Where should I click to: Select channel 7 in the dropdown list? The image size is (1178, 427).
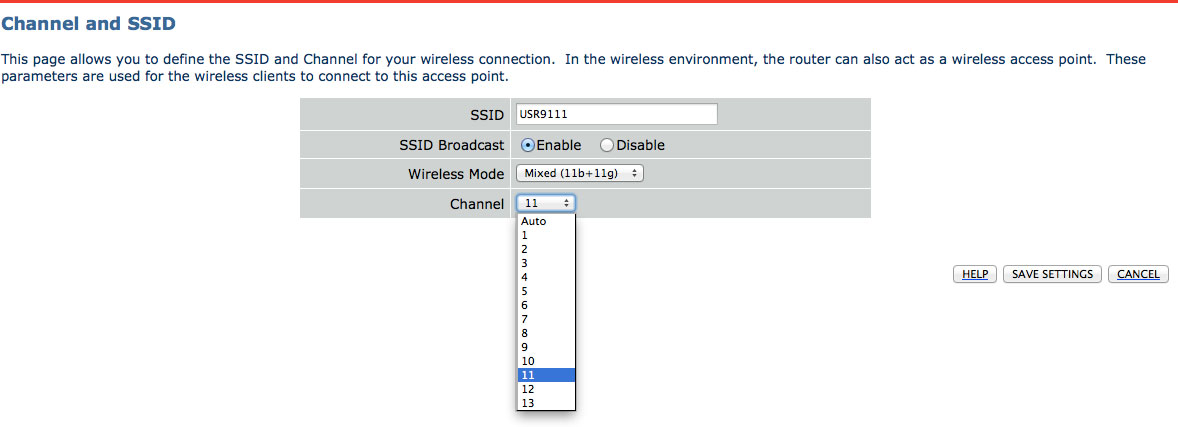[546, 319]
